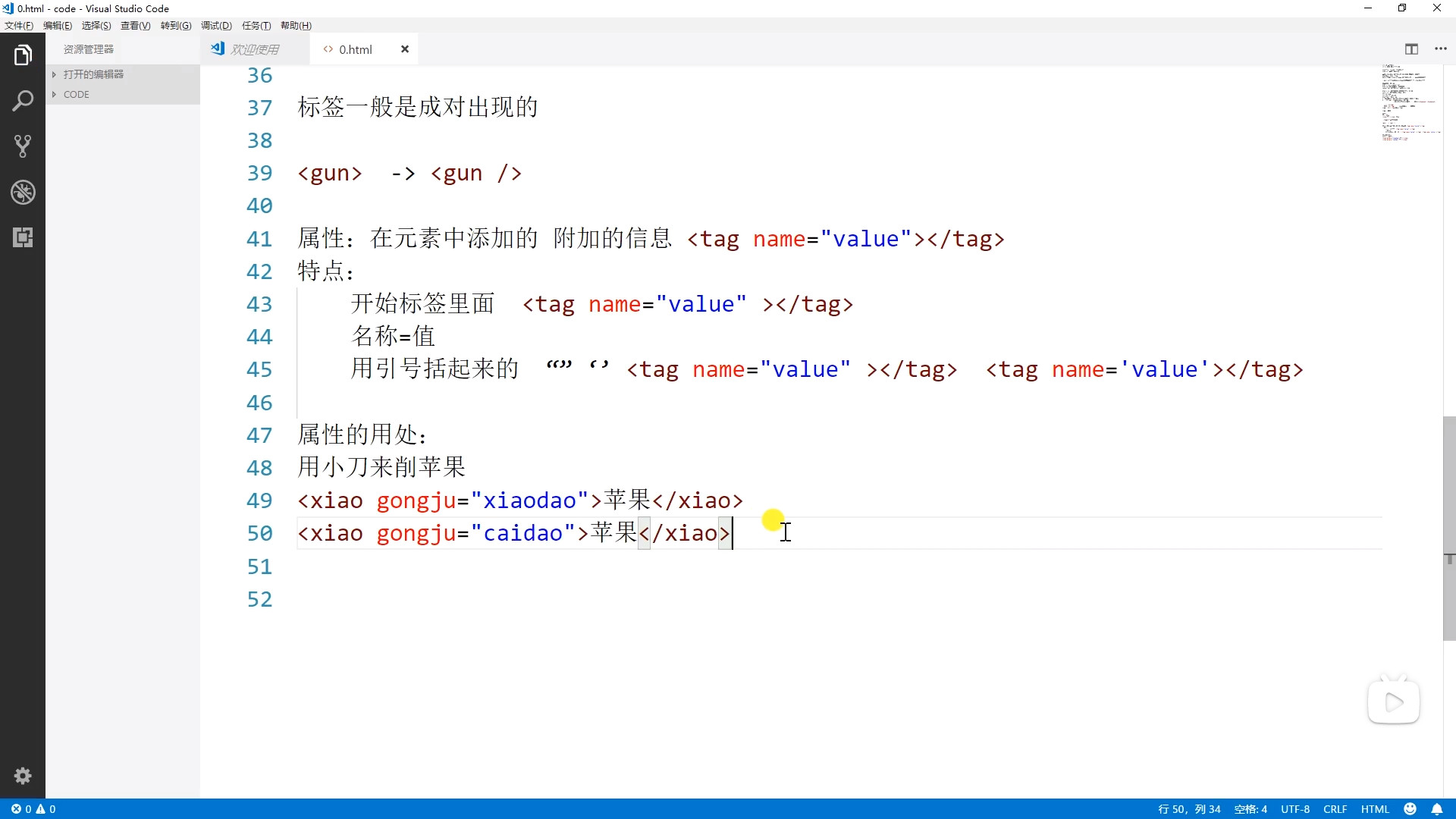Open the 文件(F) menu

[x=19, y=26]
